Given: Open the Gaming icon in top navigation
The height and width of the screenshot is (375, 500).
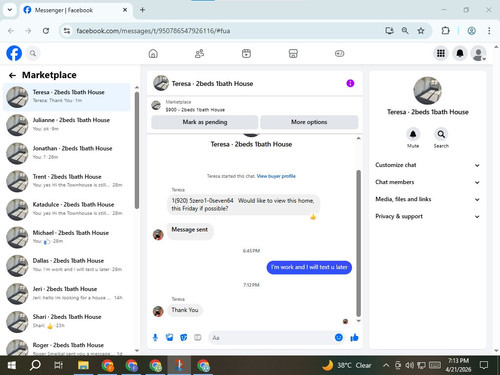Looking at the screenshot, I should (x=339, y=53).
